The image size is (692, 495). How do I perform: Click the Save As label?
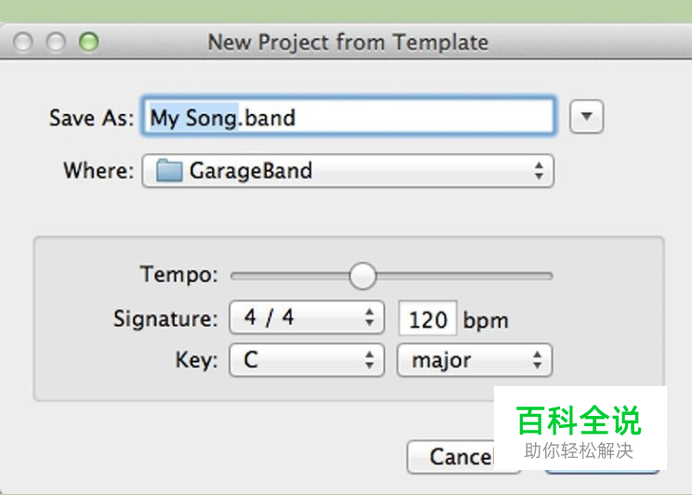pos(90,118)
